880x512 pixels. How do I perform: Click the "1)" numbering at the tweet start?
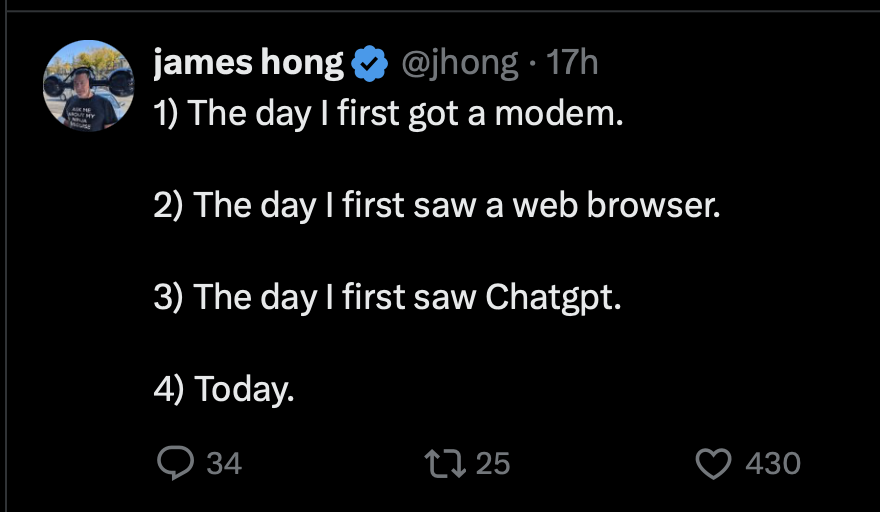point(166,113)
